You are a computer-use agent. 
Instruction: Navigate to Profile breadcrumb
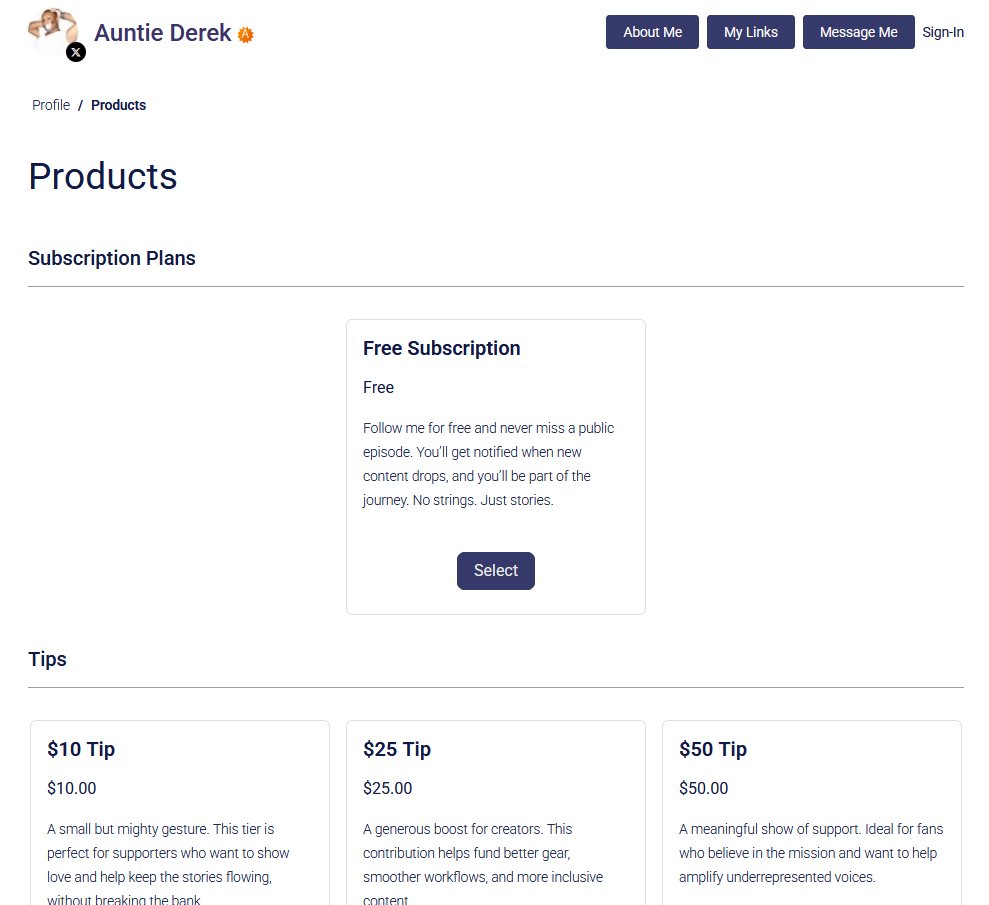click(x=51, y=105)
